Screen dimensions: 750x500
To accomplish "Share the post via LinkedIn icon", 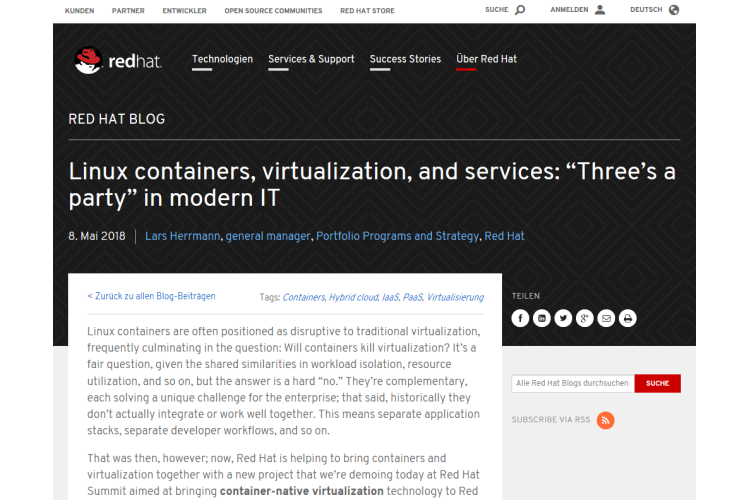I will pyautogui.click(x=542, y=319).
